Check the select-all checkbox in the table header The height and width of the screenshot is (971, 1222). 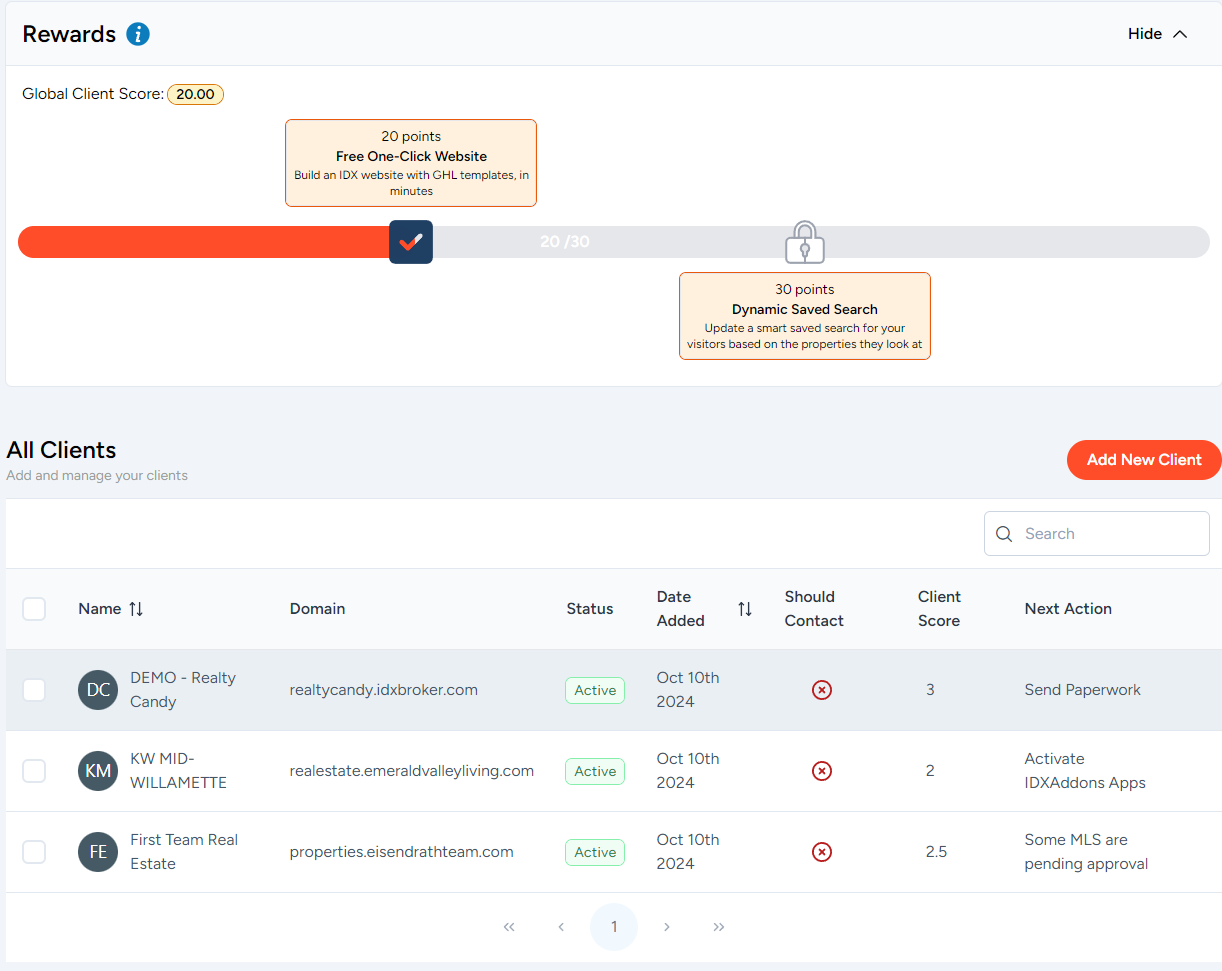pos(34,608)
